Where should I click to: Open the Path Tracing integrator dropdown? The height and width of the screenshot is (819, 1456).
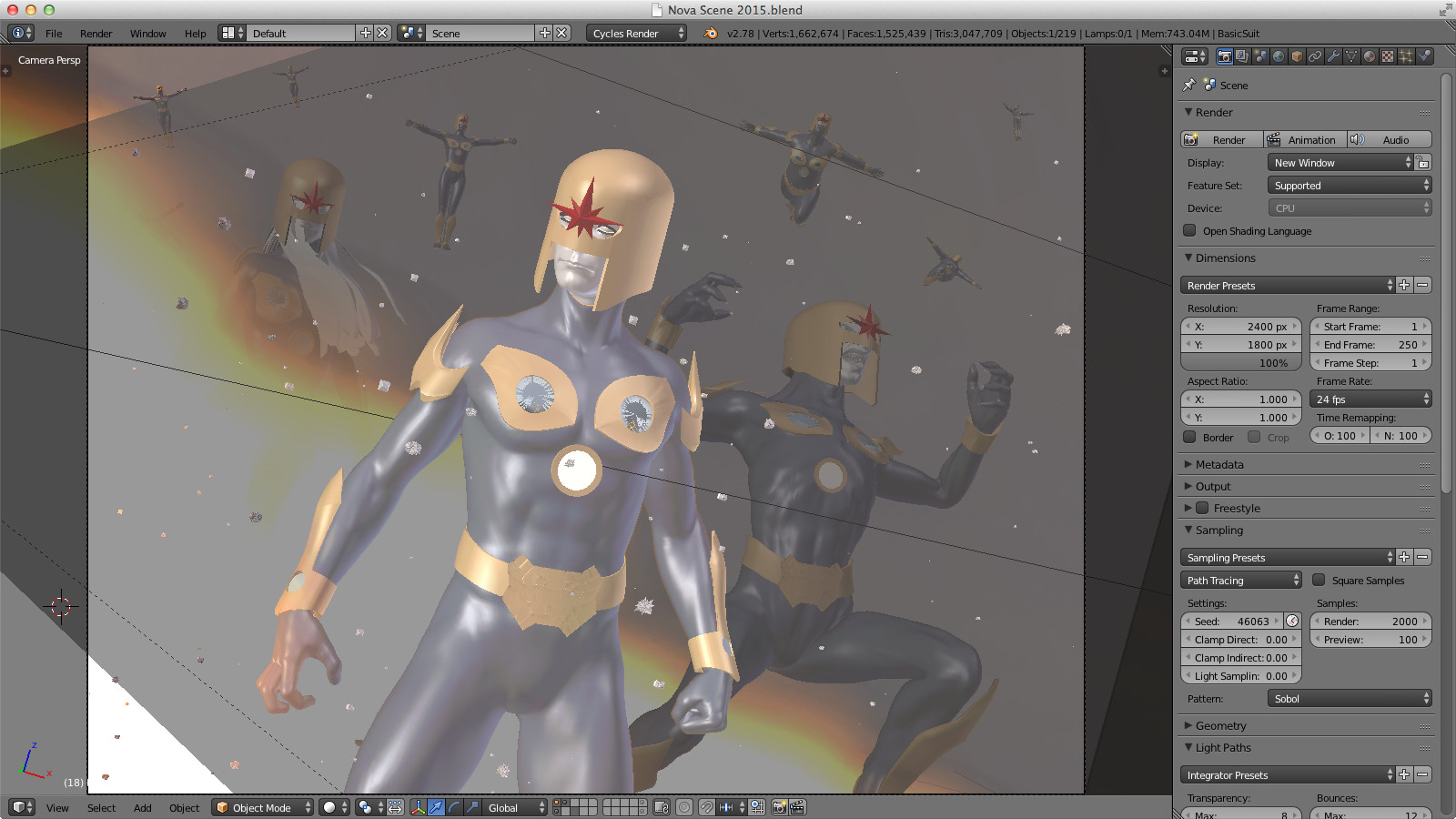[1242, 580]
